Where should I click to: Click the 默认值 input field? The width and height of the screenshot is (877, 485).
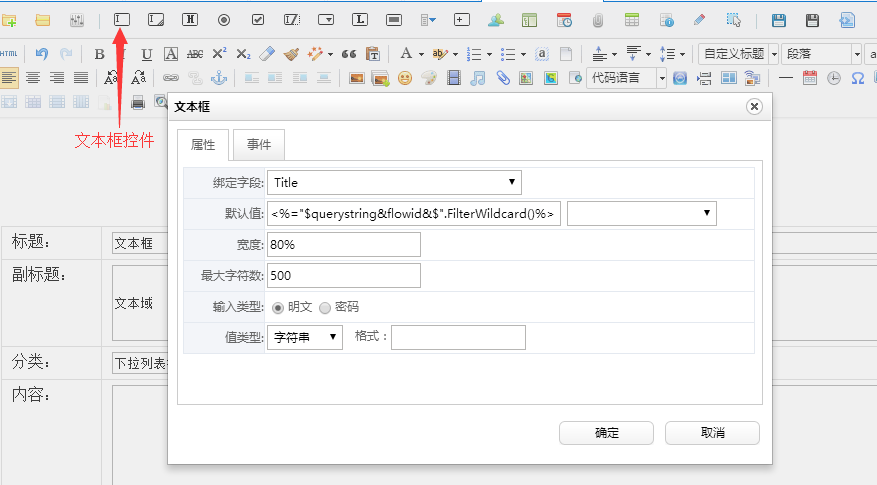click(414, 213)
